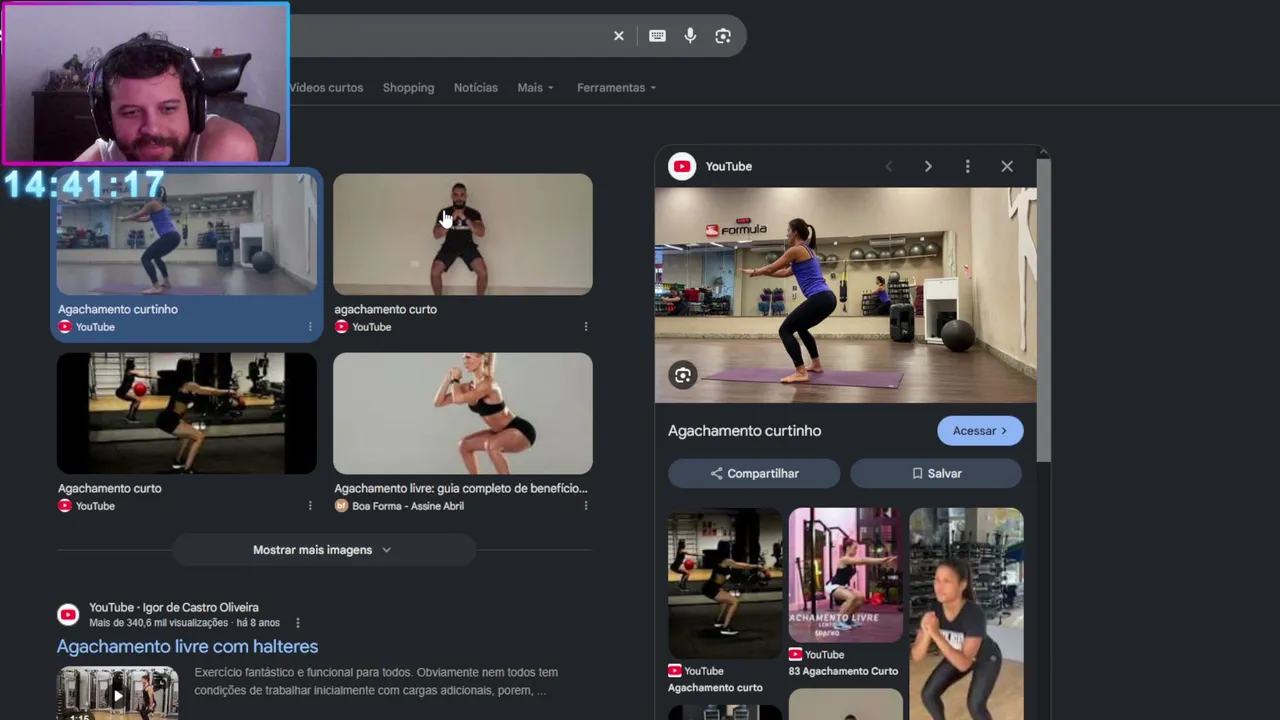The image size is (1280, 720).
Task: Close the image preview panel
Action: [x=1007, y=167]
